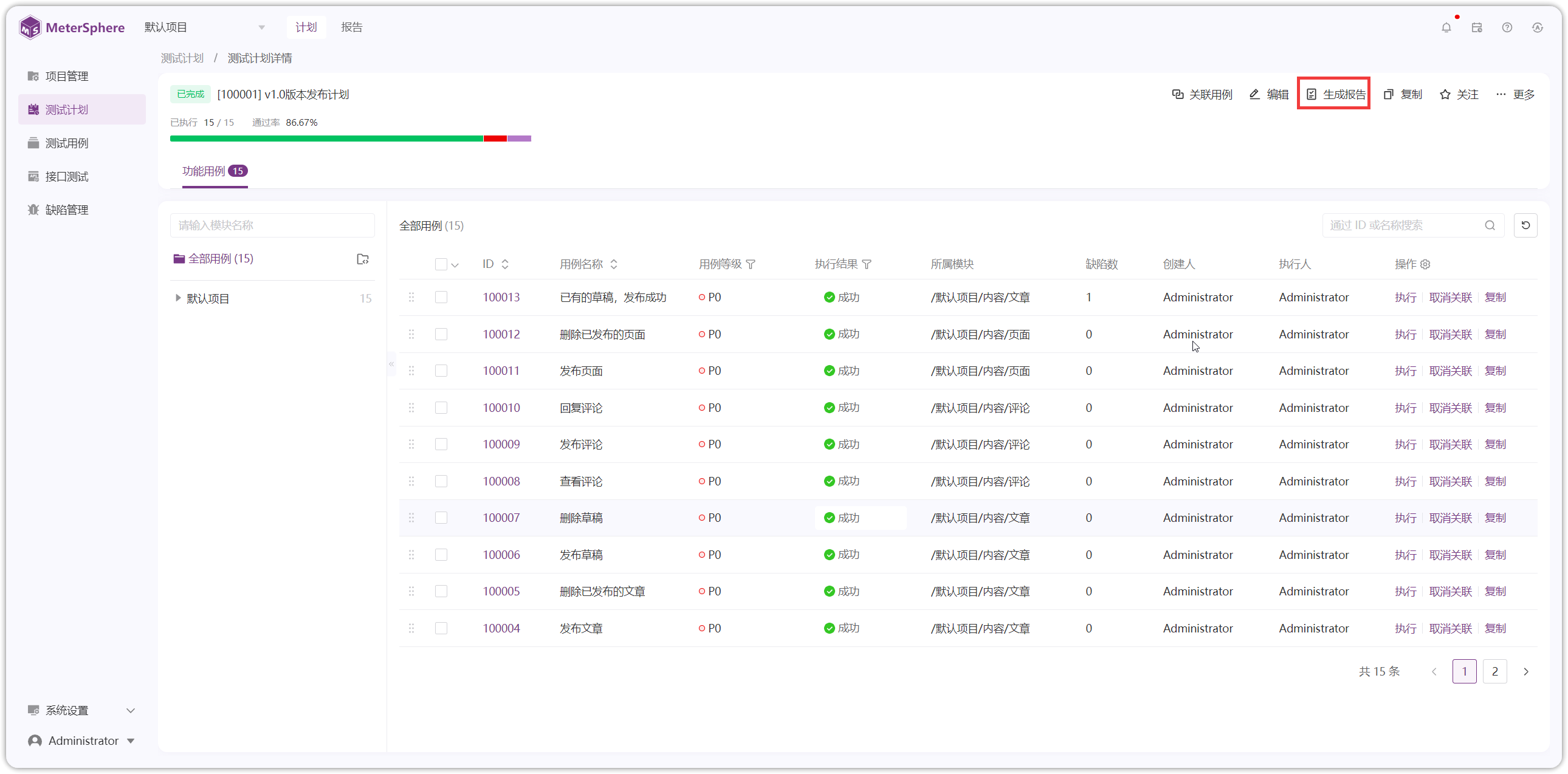The width and height of the screenshot is (1568, 774).
Task: Open the task center icon in top bar
Action: click(x=1477, y=27)
